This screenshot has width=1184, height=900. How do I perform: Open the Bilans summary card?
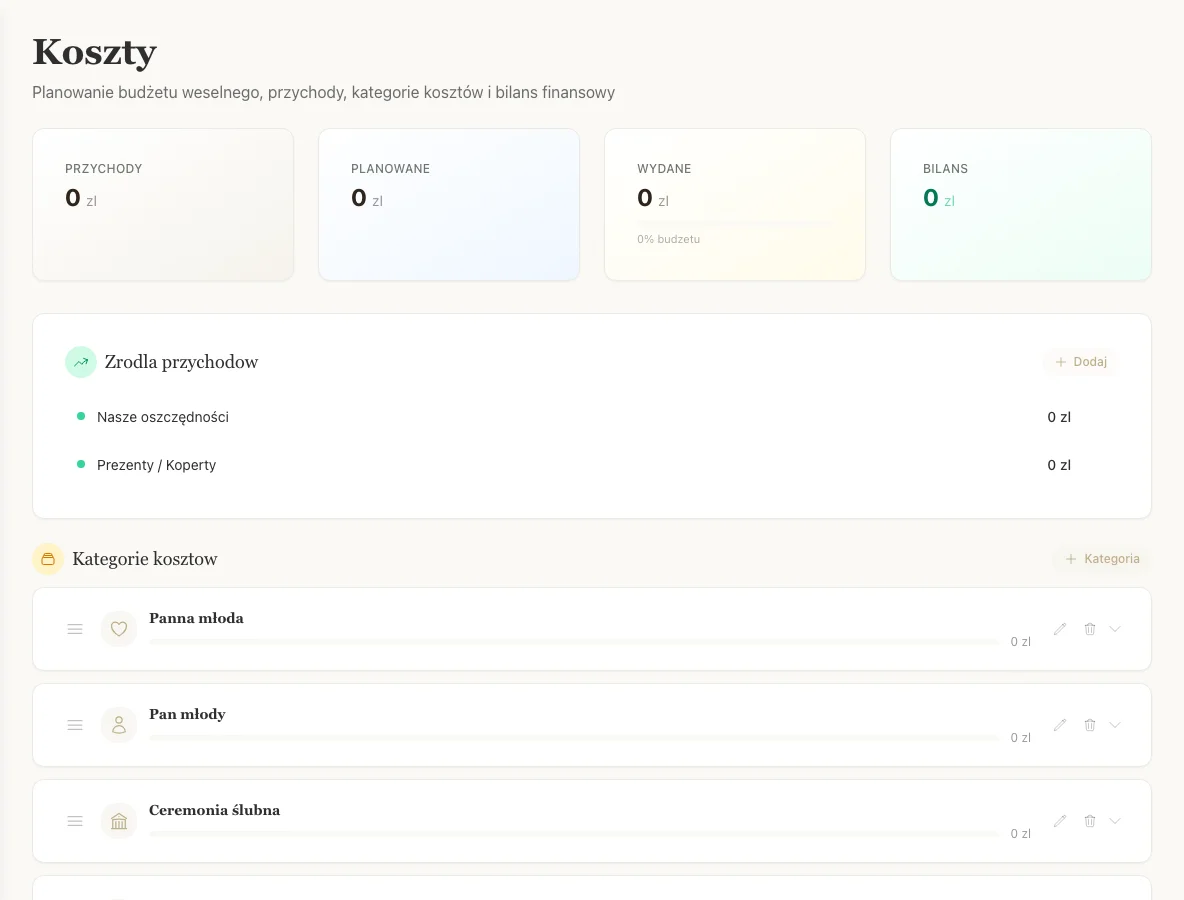[x=1020, y=205]
